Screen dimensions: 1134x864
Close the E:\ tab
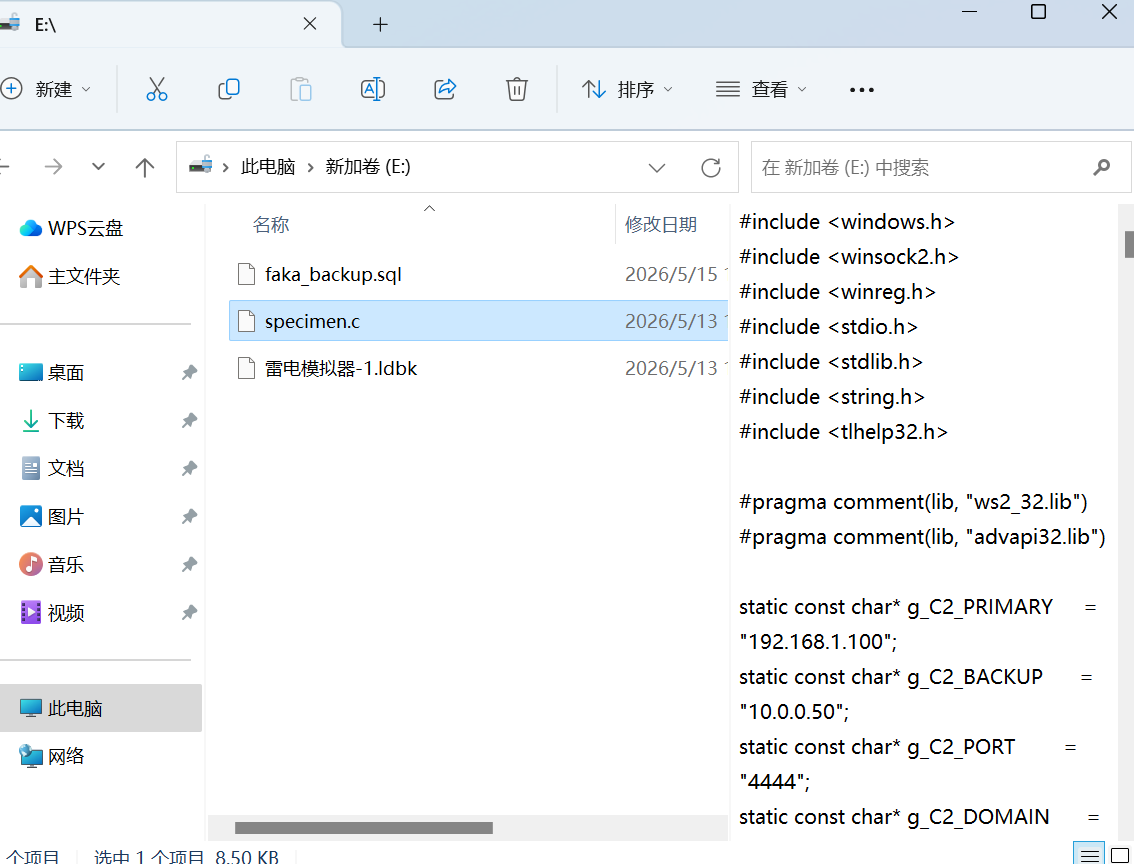point(310,24)
